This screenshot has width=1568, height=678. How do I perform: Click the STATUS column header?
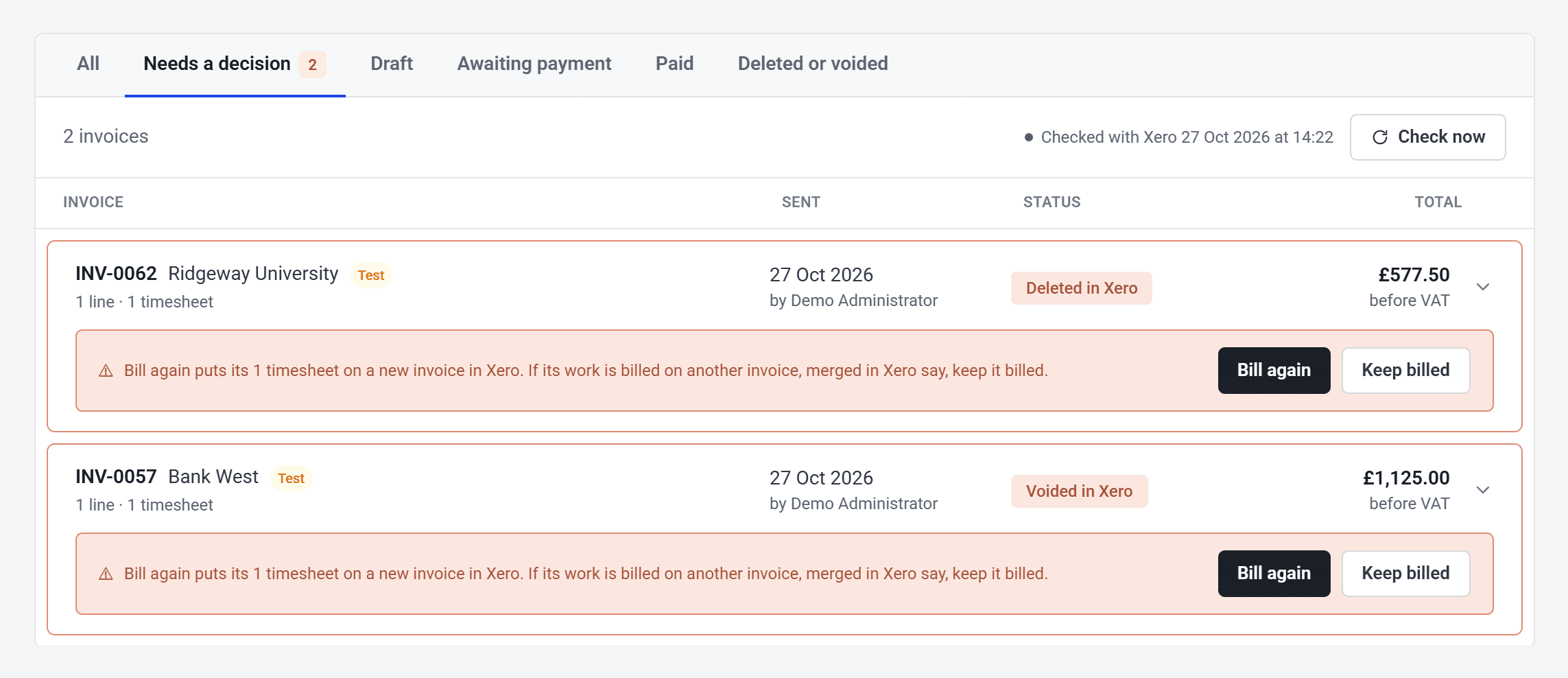coord(1052,202)
